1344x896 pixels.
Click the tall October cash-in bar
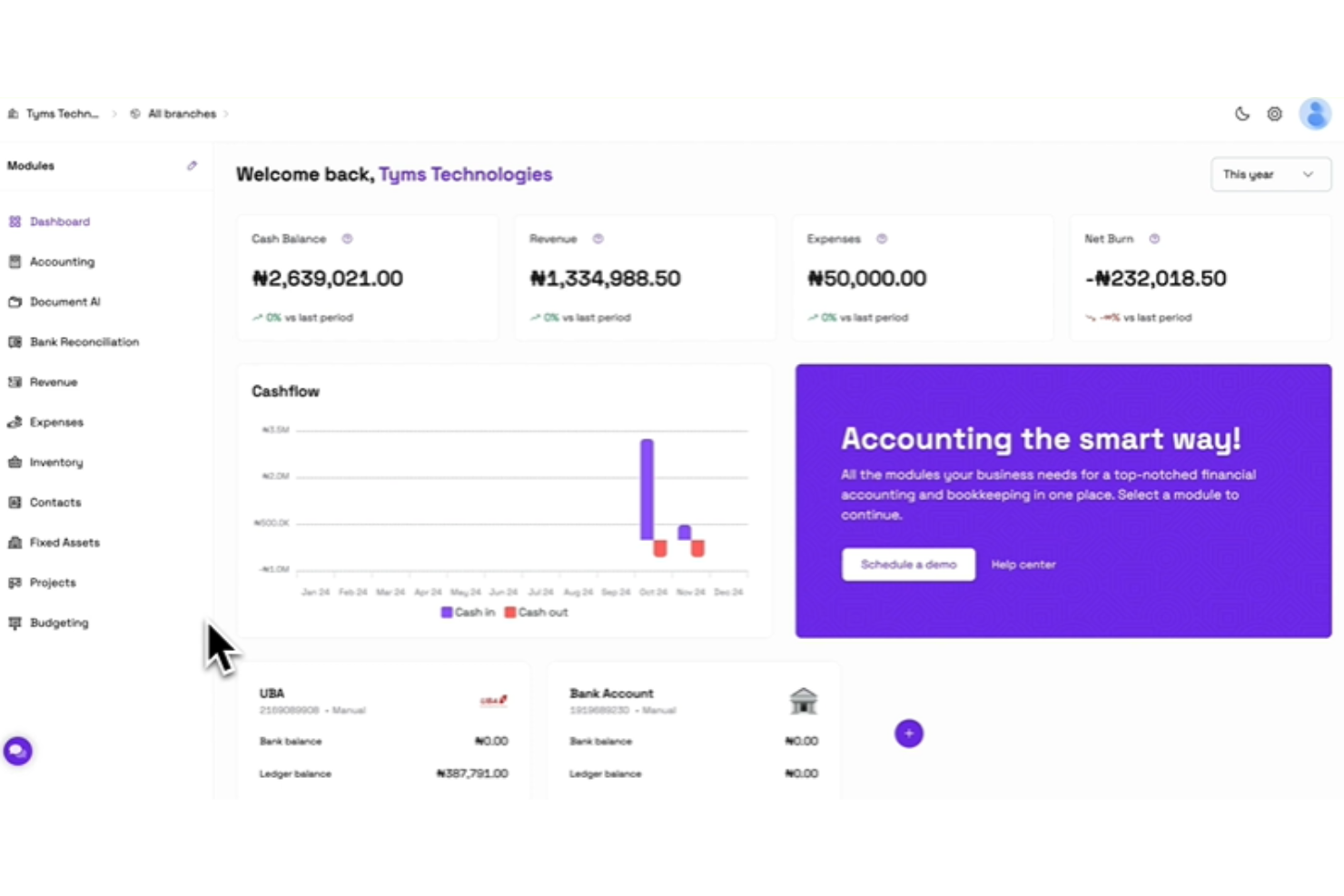point(647,489)
